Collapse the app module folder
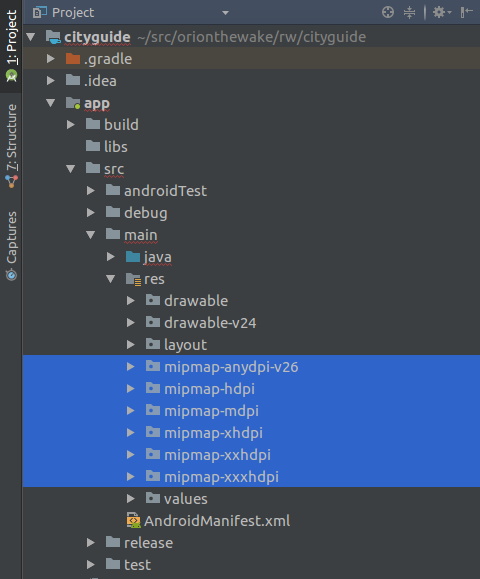Image resolution: width=480 pixels, height=579 pixels. (51, 103)
